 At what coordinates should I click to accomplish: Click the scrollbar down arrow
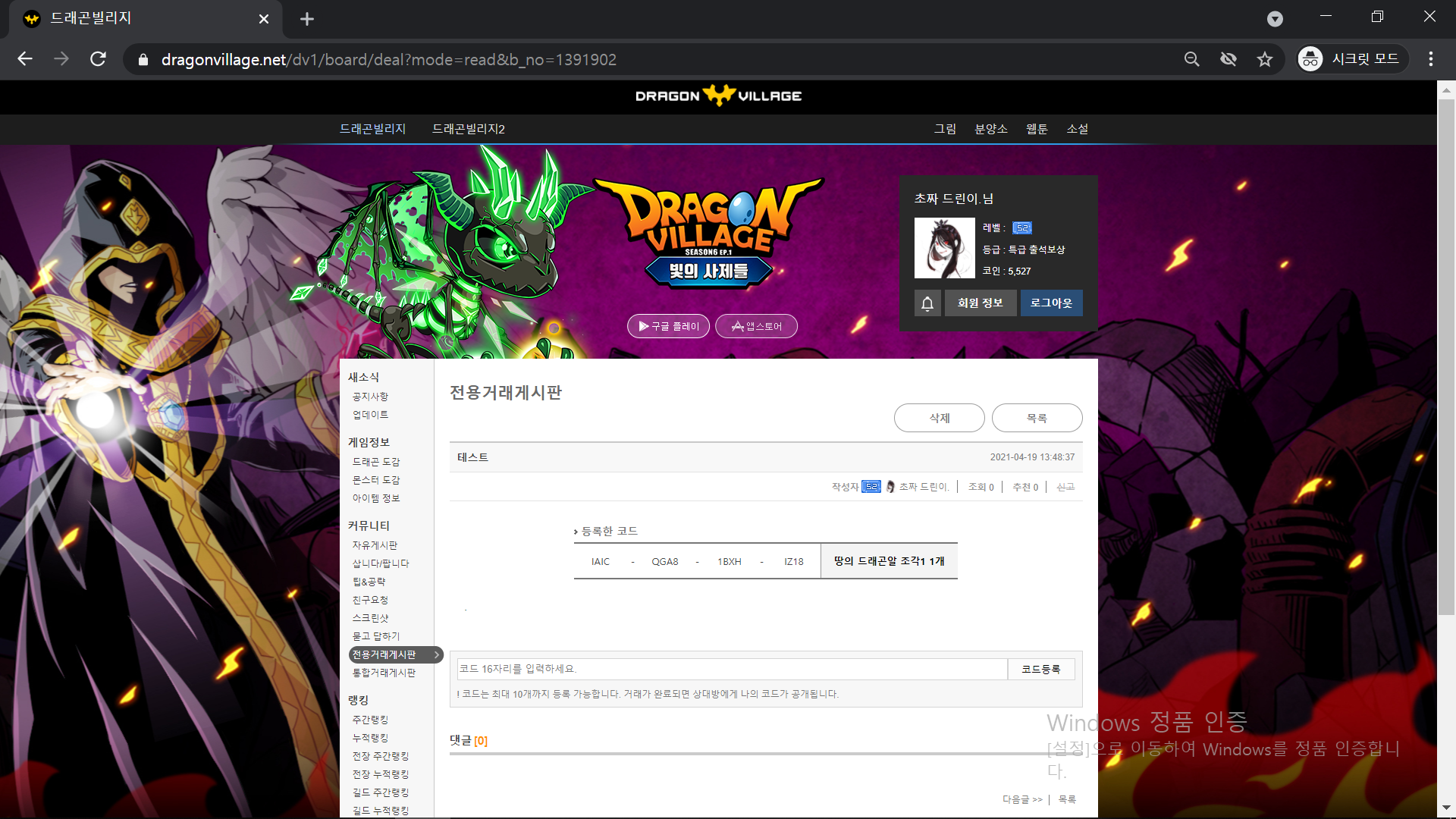[1446, 808]
